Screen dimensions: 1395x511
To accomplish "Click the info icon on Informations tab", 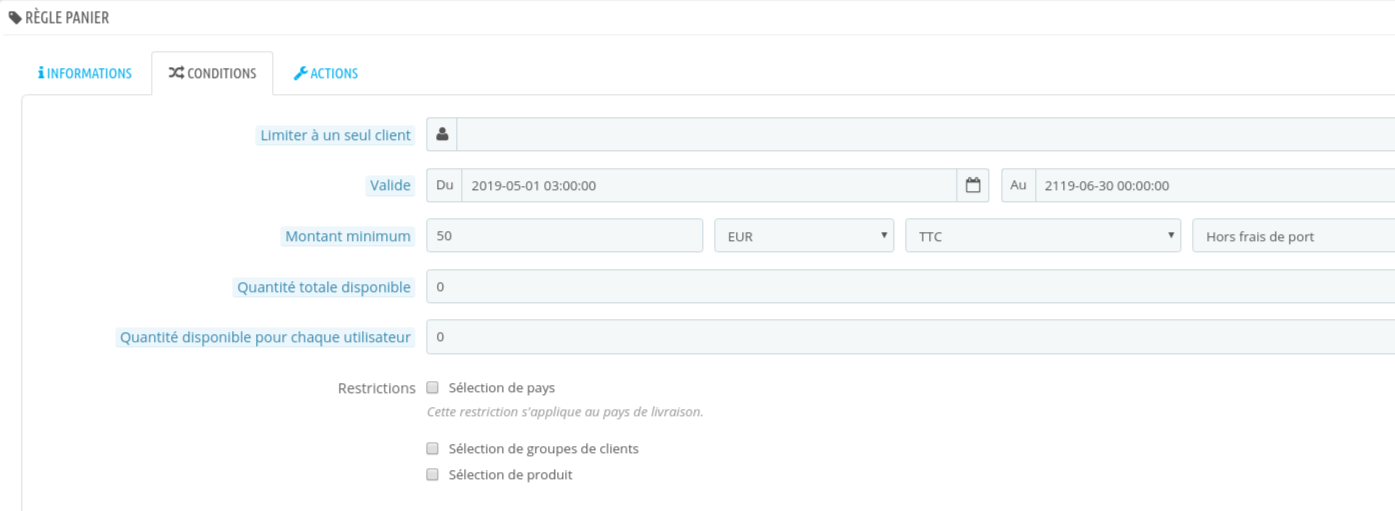I will point(41,73).
